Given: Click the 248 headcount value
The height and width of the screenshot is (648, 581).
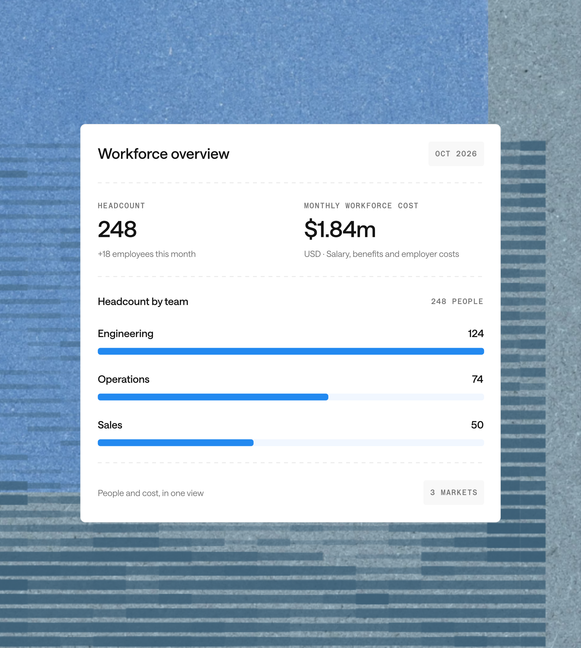Looking at the screenshot, I should 117,229.
